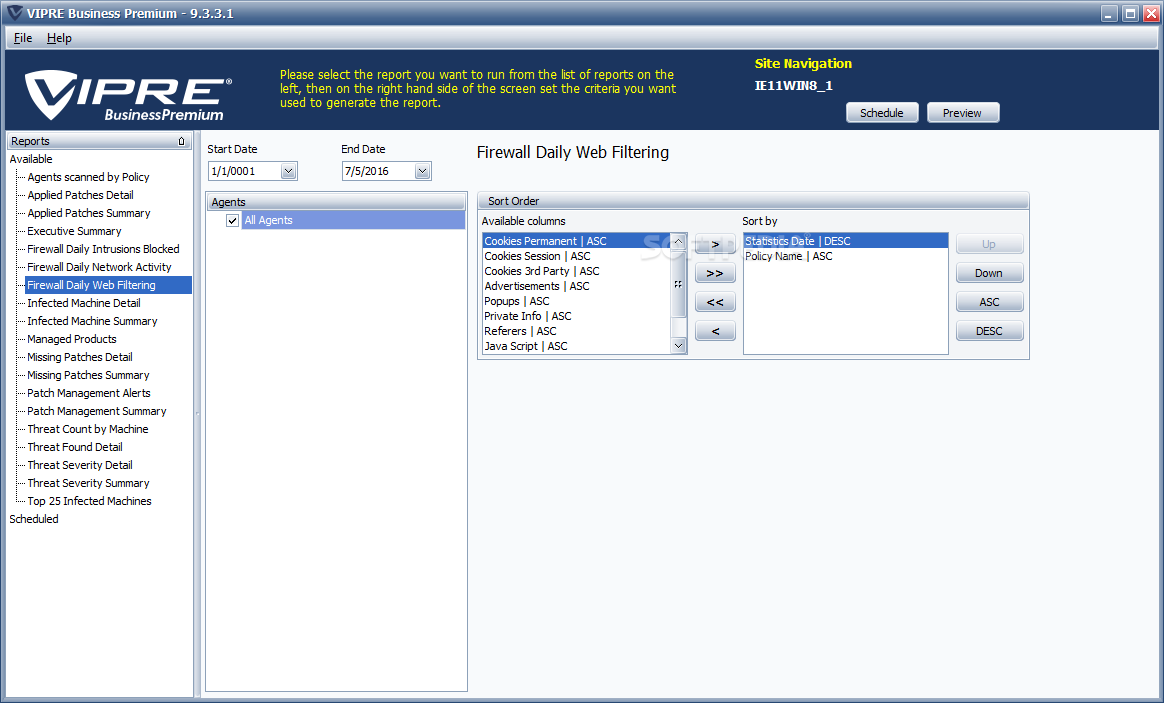This screenshot has height=703, width=1164.
Task: Select Threat Found Detail report
Action: 75,448
